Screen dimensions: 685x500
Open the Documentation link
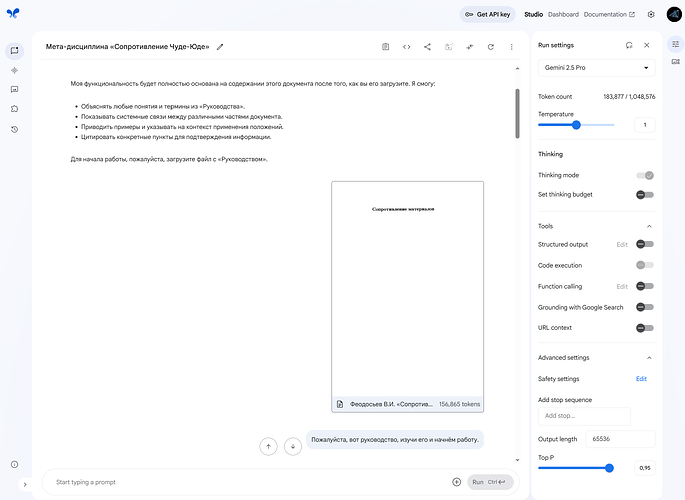click(608, 15)
